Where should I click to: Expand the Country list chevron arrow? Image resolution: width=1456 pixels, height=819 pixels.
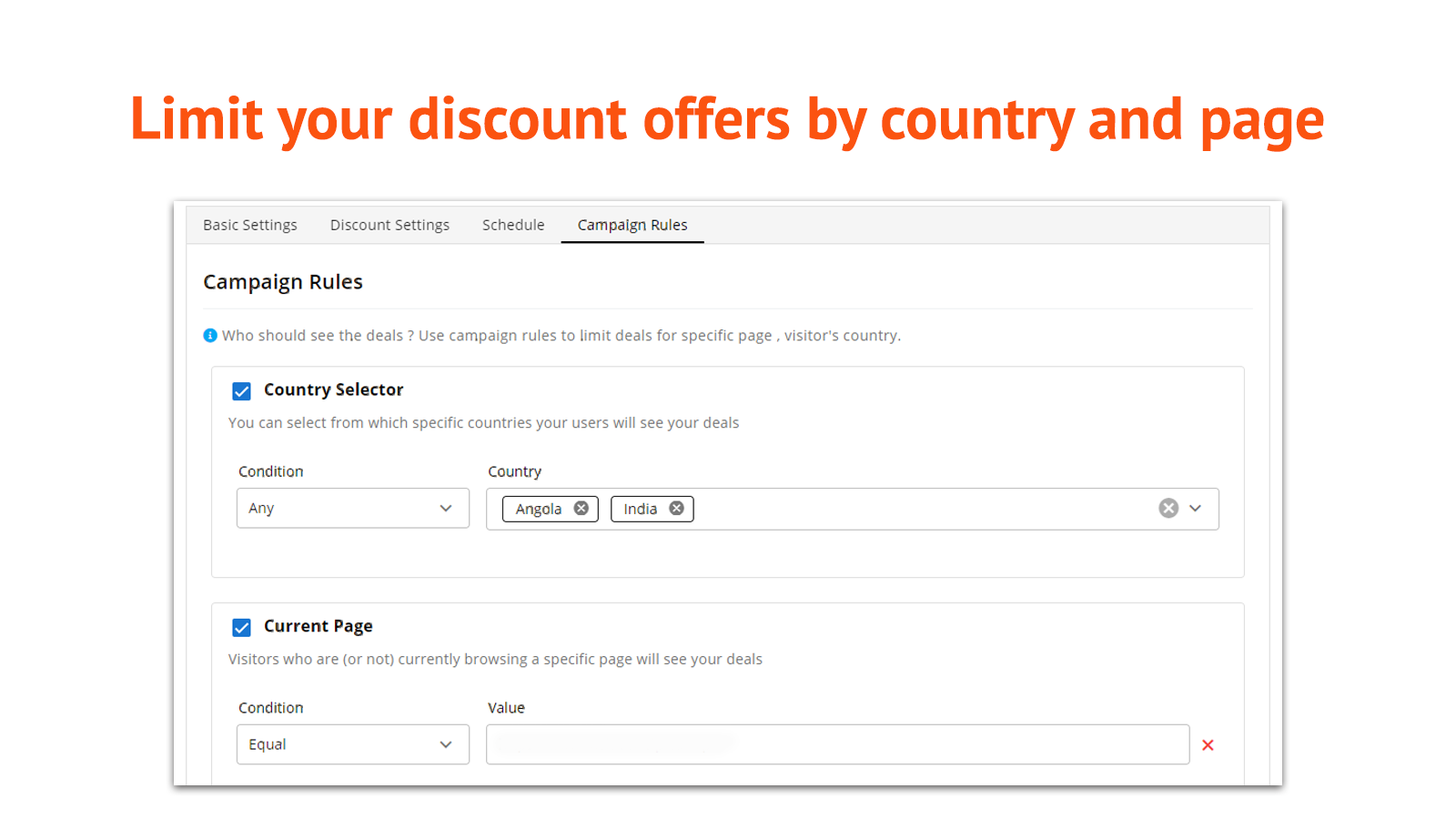[1196, 509]
